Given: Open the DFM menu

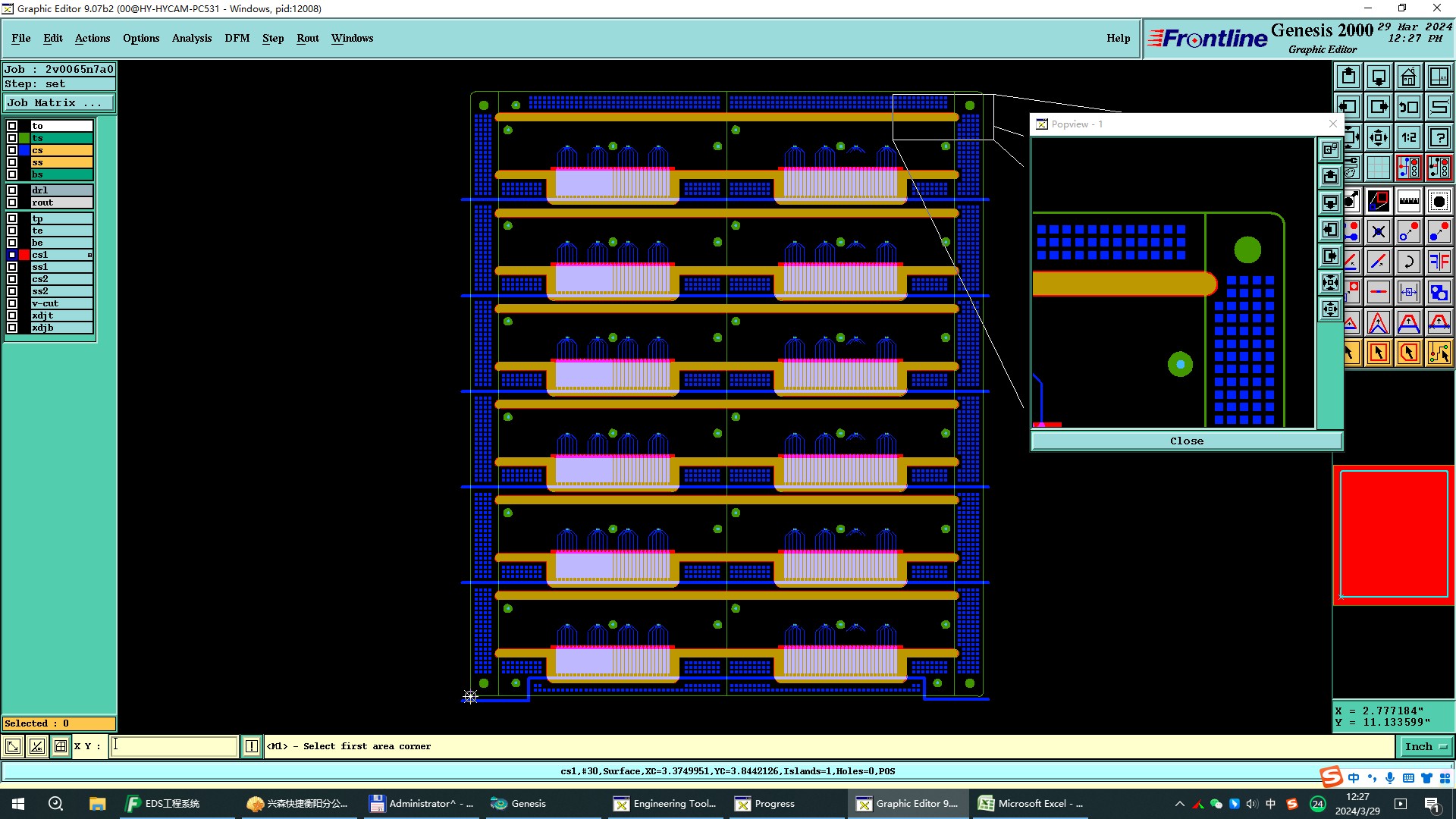Looking at the screenshot, I should [237, 38].
